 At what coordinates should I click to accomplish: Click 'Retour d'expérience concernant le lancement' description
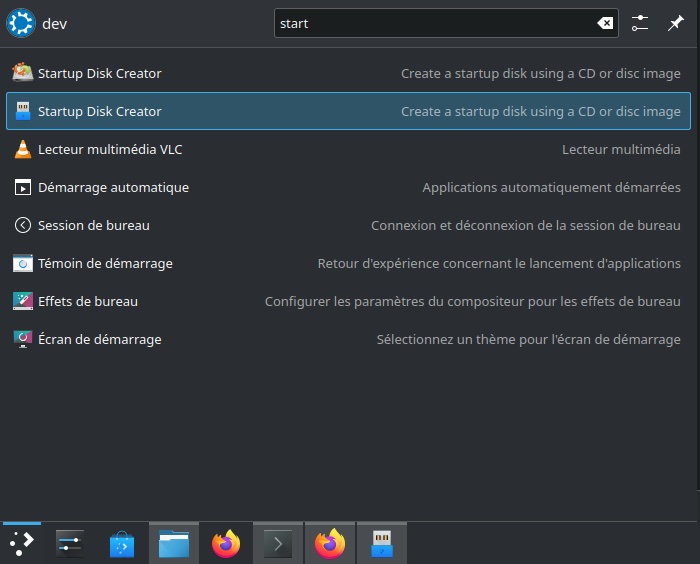(499, 264)
